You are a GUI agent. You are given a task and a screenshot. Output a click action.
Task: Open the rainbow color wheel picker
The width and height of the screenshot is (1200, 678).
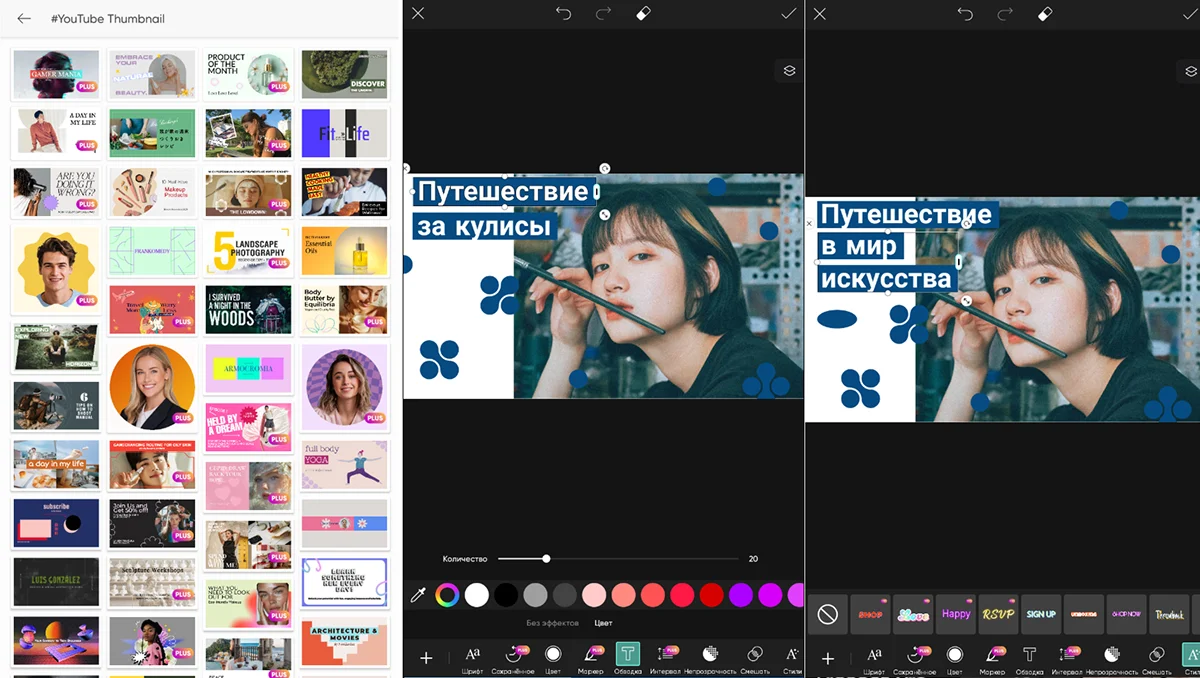click(x=448, y=595)
